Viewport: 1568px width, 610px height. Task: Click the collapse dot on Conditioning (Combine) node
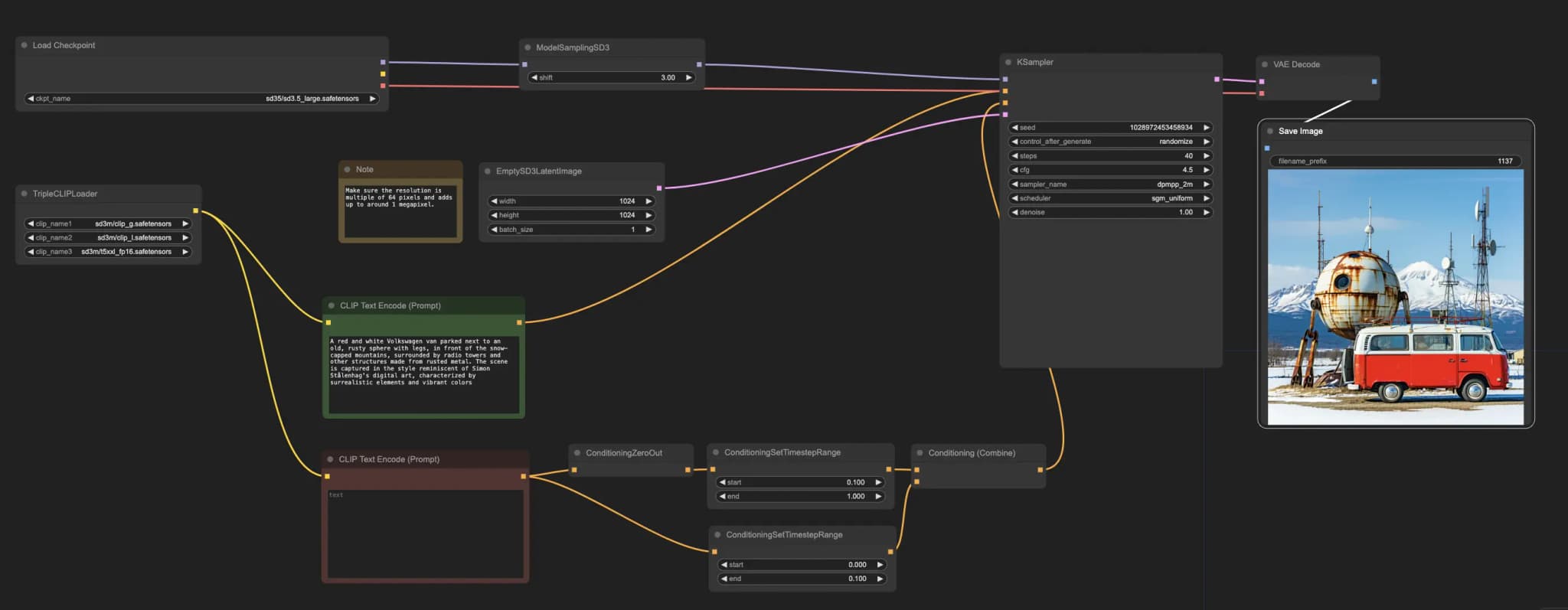coord(920,452)
